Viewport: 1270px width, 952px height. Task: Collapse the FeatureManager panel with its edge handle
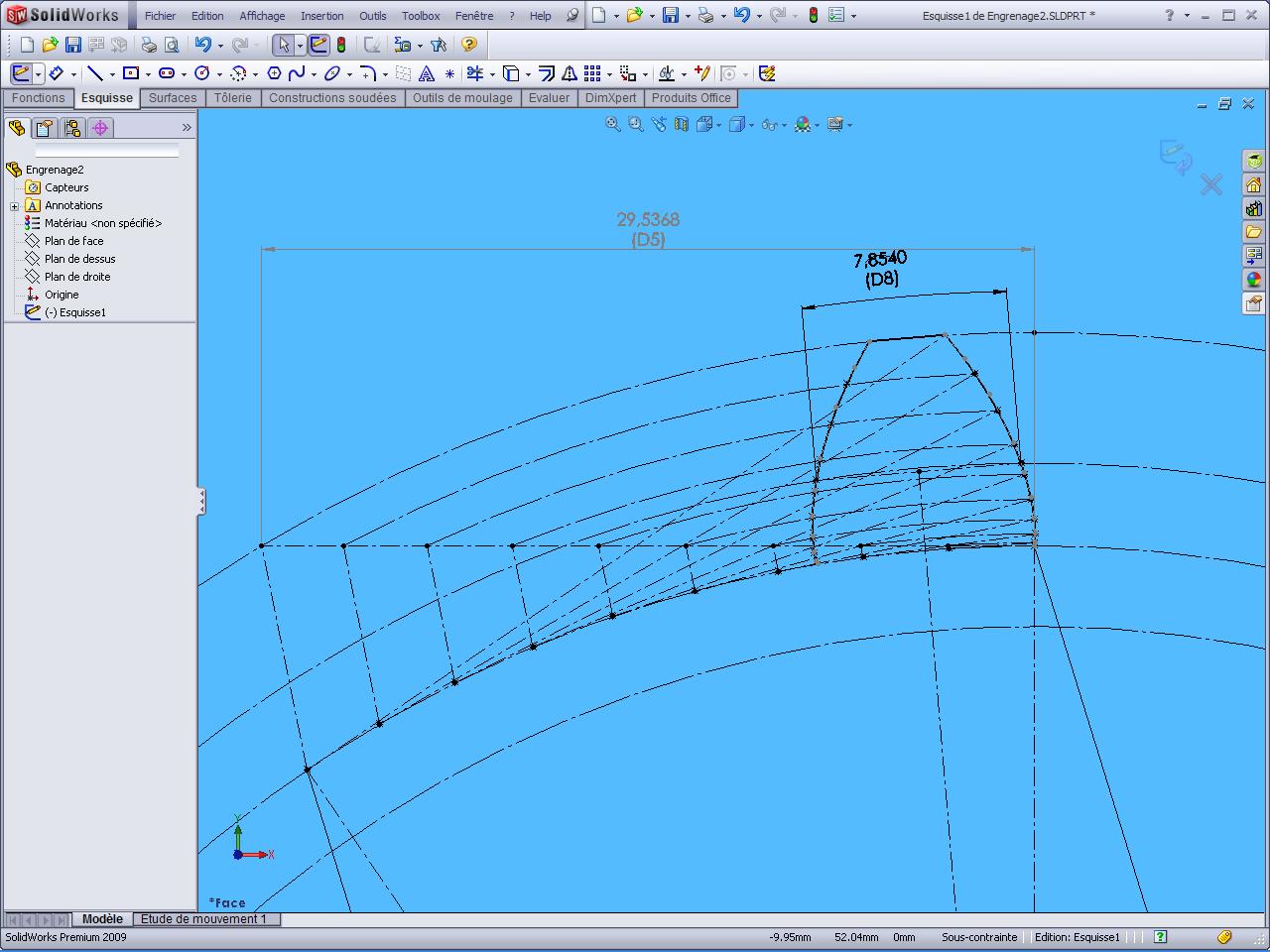click(201, 501)
